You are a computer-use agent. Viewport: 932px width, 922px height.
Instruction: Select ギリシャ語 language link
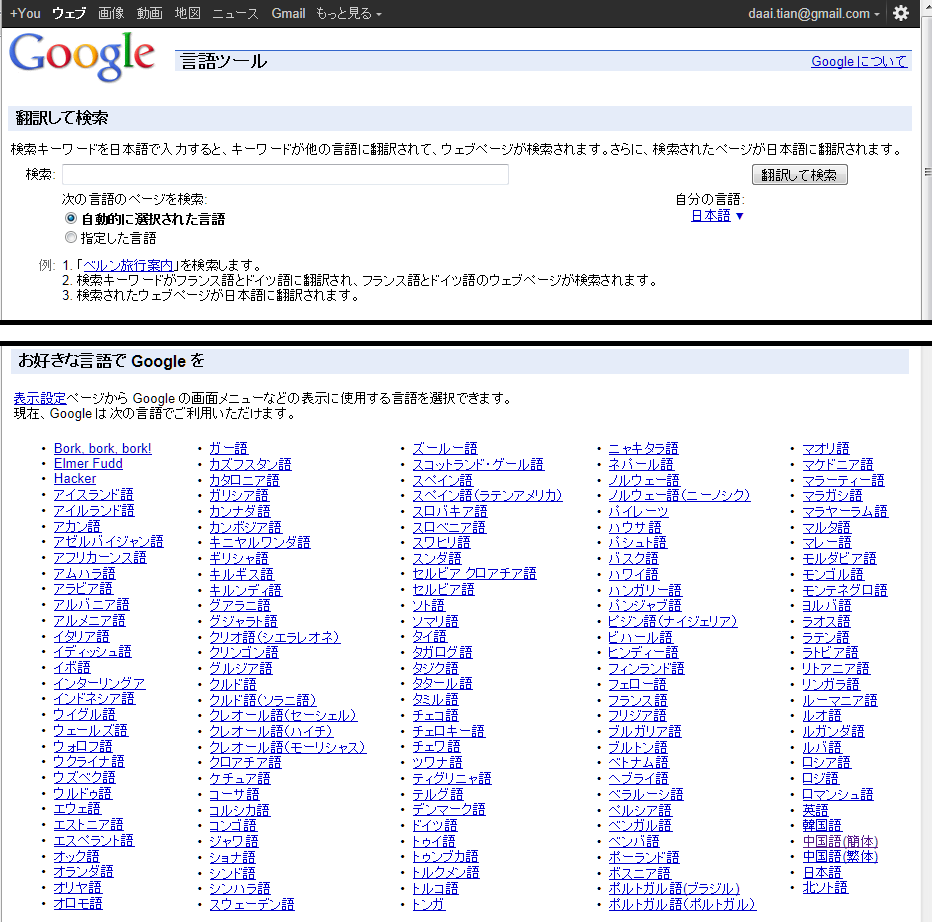(239, 559)
